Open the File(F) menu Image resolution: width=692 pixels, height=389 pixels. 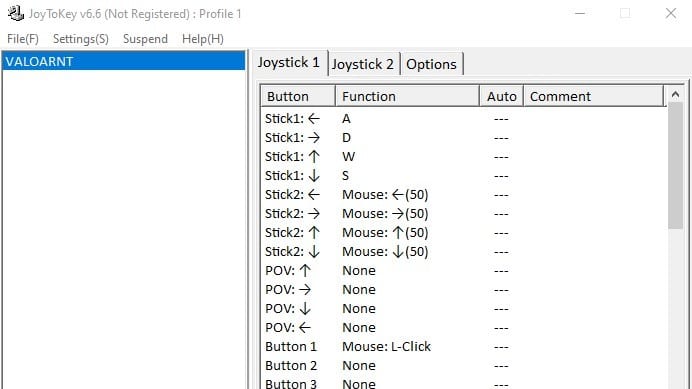click(x=23, y=39)
